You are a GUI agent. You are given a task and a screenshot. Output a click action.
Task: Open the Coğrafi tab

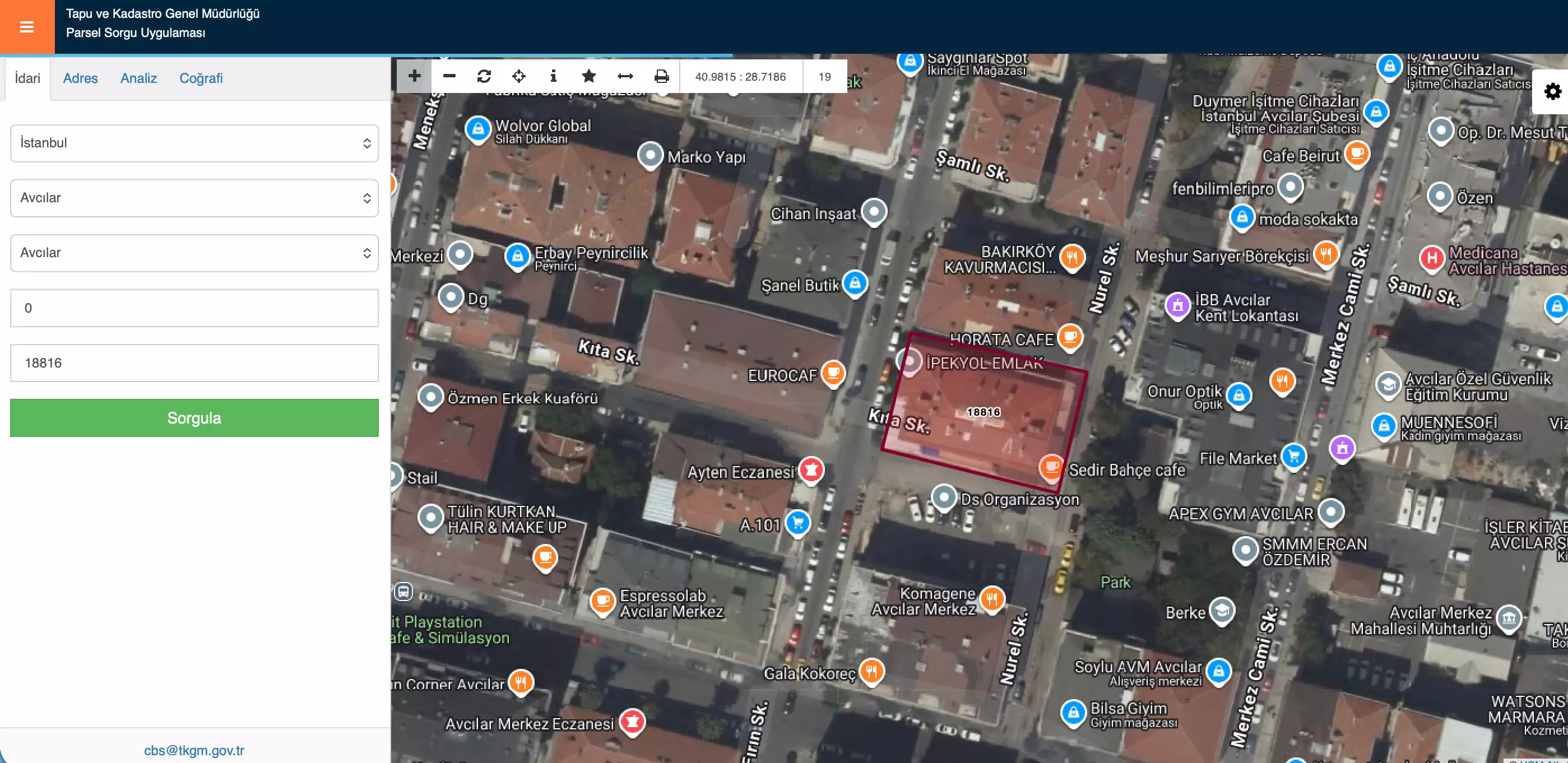pos(201,78)
